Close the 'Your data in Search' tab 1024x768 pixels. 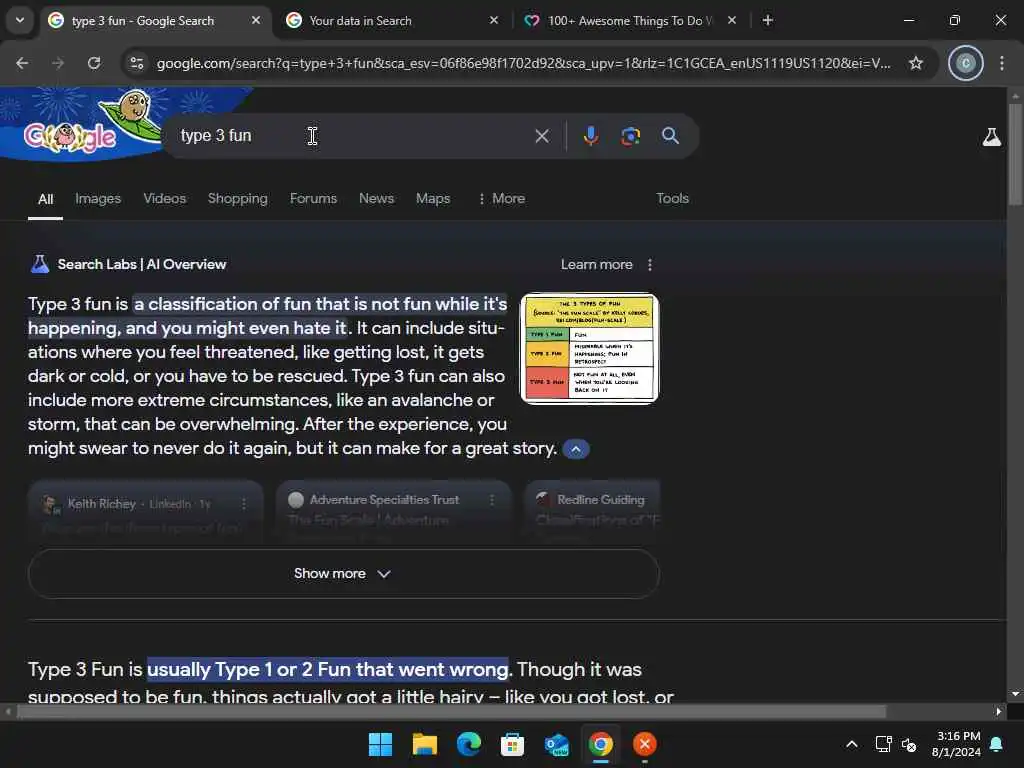(494, 20)
